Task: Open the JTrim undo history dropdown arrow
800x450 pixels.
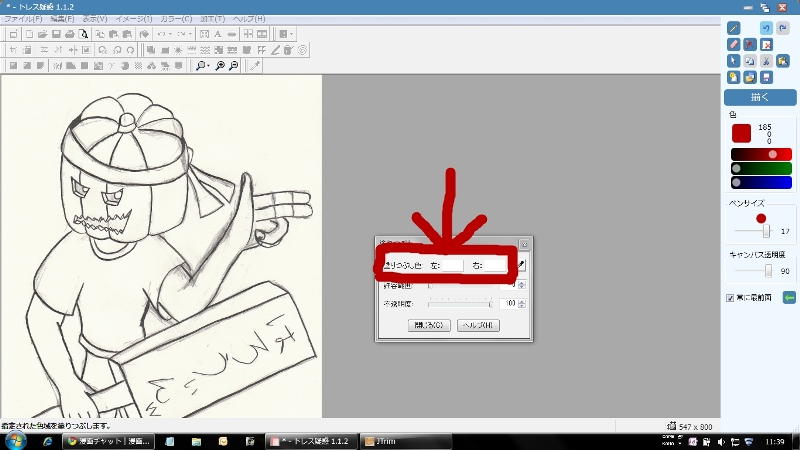Action: pyautogui.click(x=170, y=34)
